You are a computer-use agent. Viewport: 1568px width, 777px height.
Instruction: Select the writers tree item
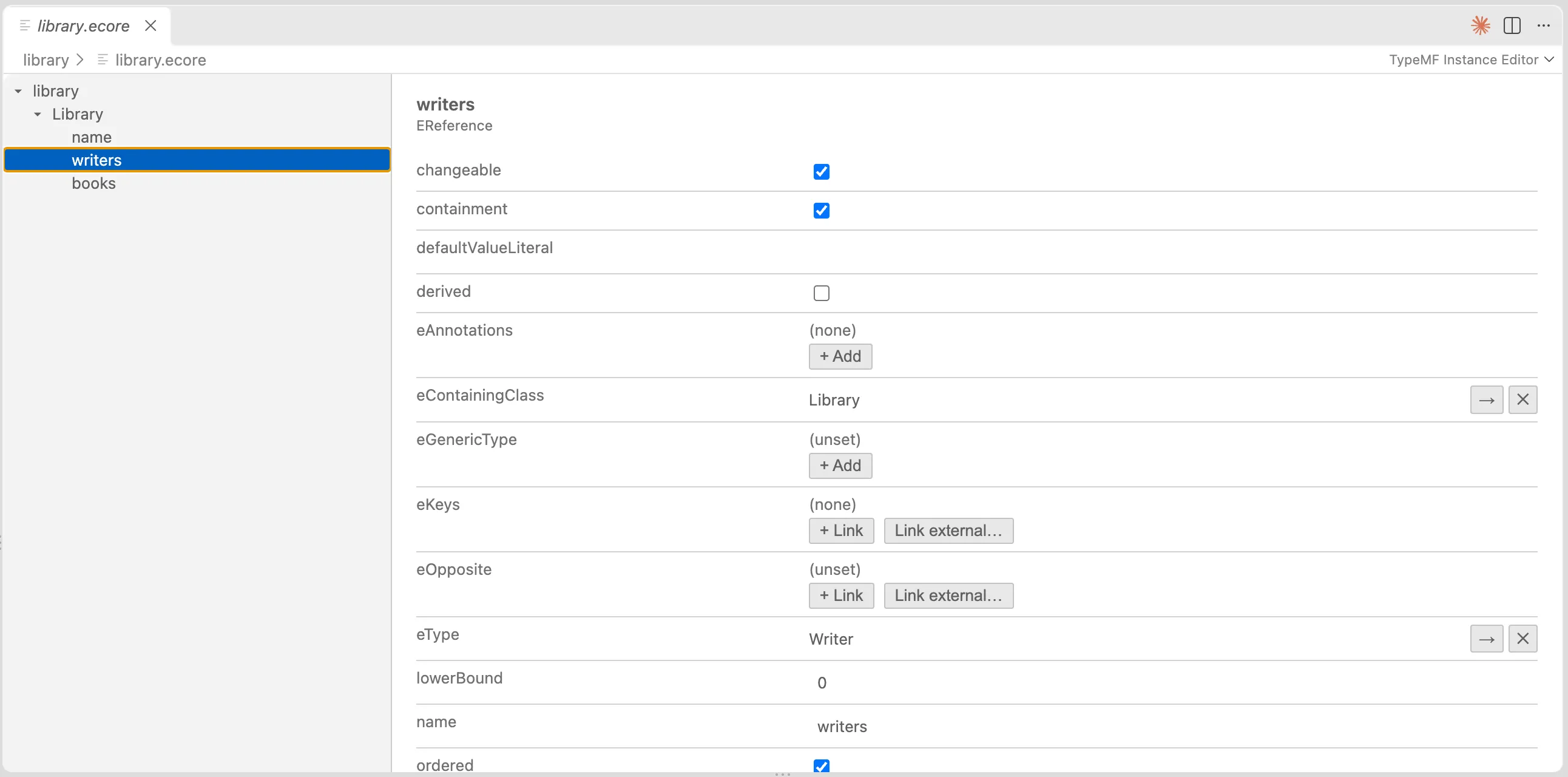tap(197, 160)
